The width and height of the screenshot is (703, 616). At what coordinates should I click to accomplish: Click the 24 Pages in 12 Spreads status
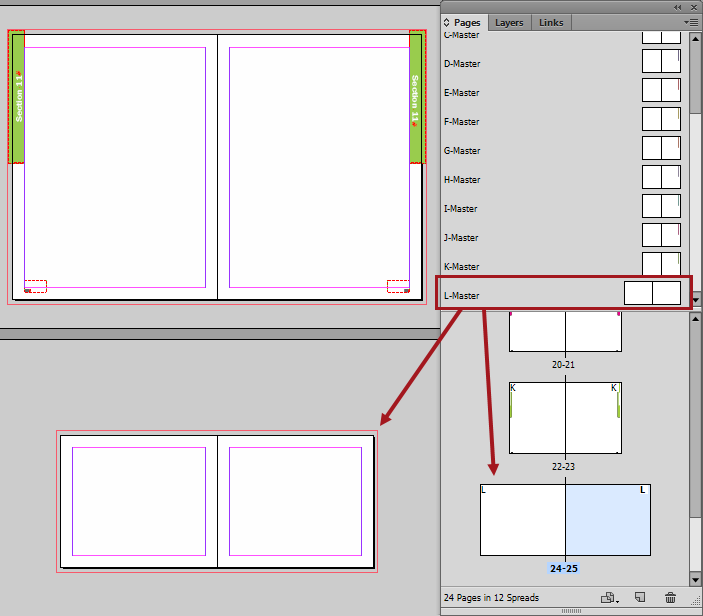tap(491, 598)
